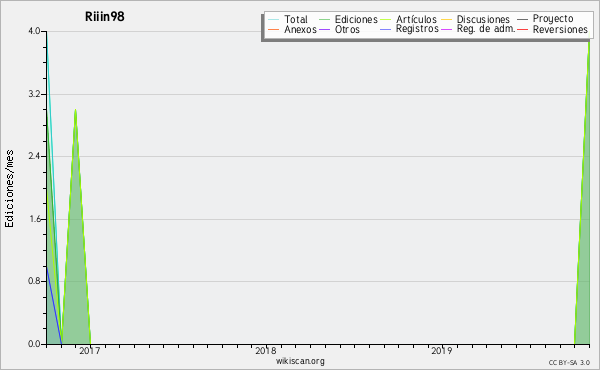Image resolution: width=600 pixels, height=370 pixels.
Task: Click the orange Anexos color line
Action: coord(274,29)
